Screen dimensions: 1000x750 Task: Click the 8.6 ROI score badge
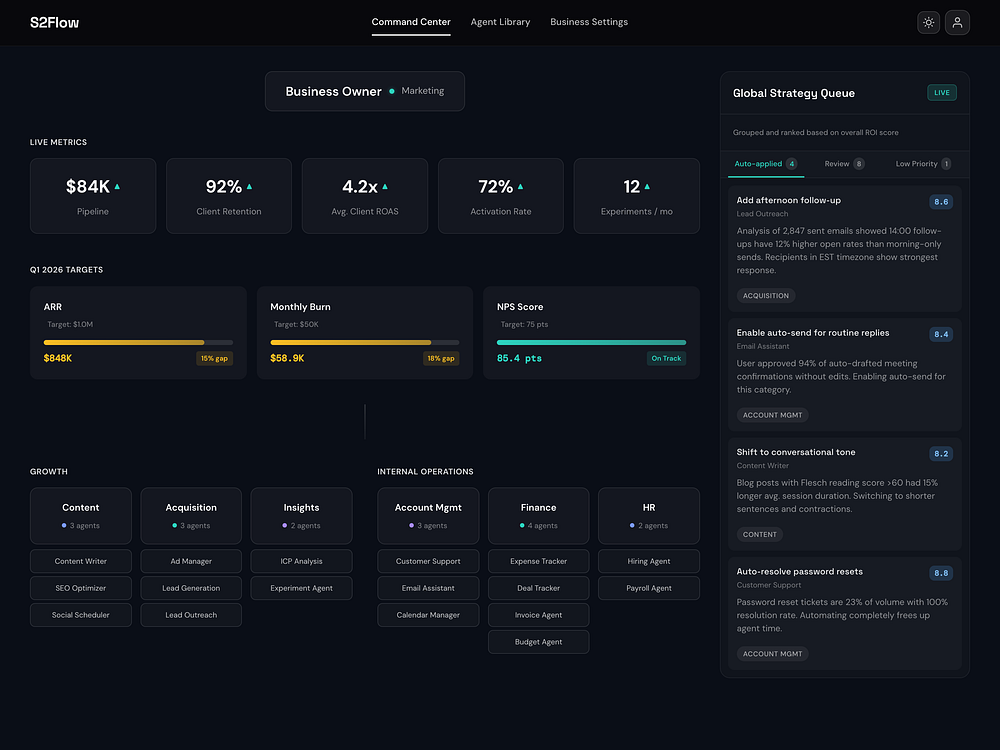click(x=941, y=202)
